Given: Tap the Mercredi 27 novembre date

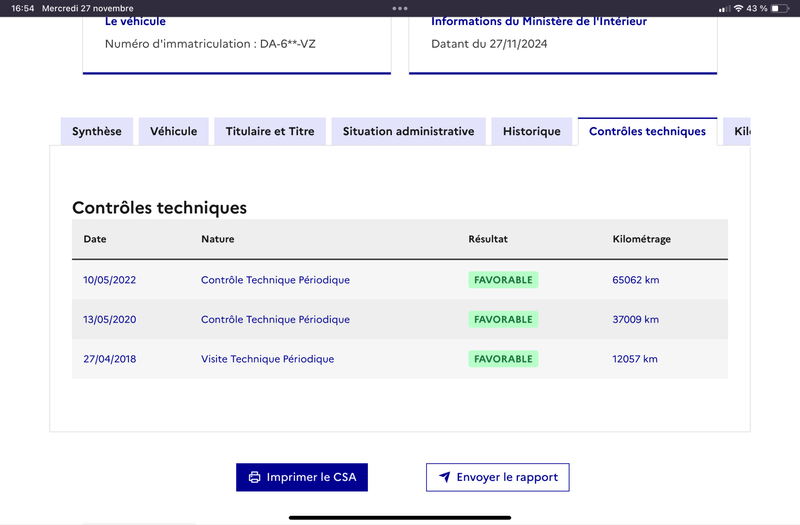Looking at the screenshot, I should pyautogui.click(x=88, y=8).
